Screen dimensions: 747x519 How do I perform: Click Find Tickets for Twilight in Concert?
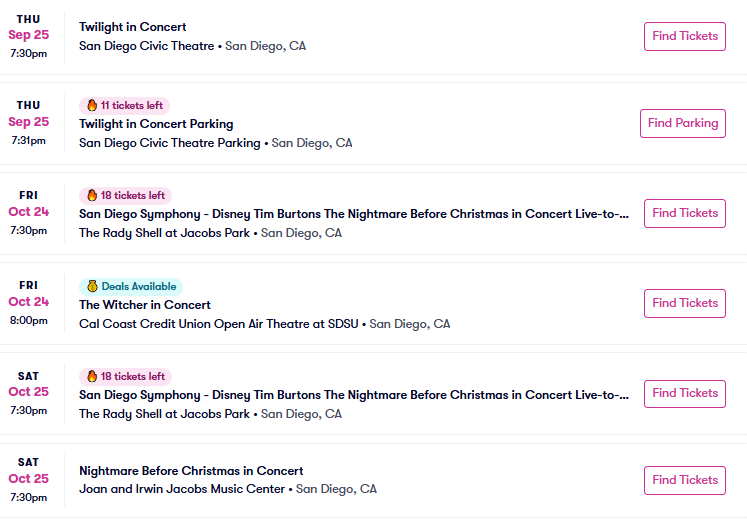pyautogui.click(x=684, y=36)
